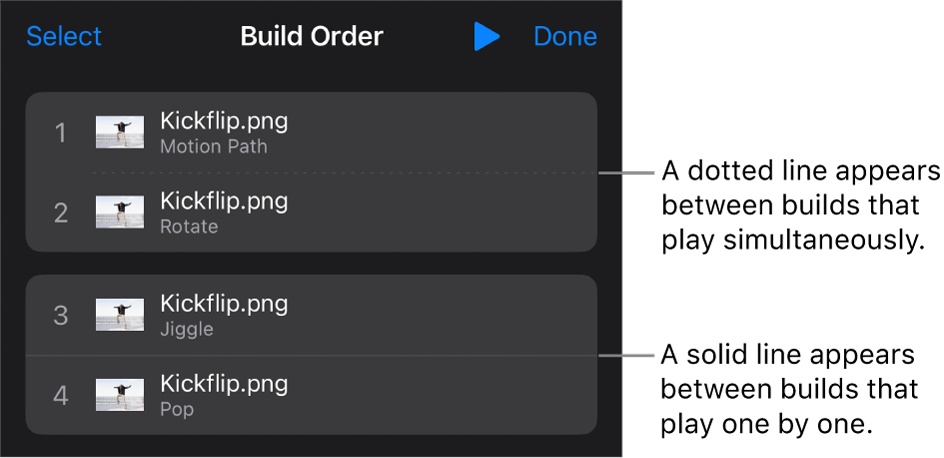Play the build order preview
The height and width of the screenshot is (458, 944).
[486, 37]
